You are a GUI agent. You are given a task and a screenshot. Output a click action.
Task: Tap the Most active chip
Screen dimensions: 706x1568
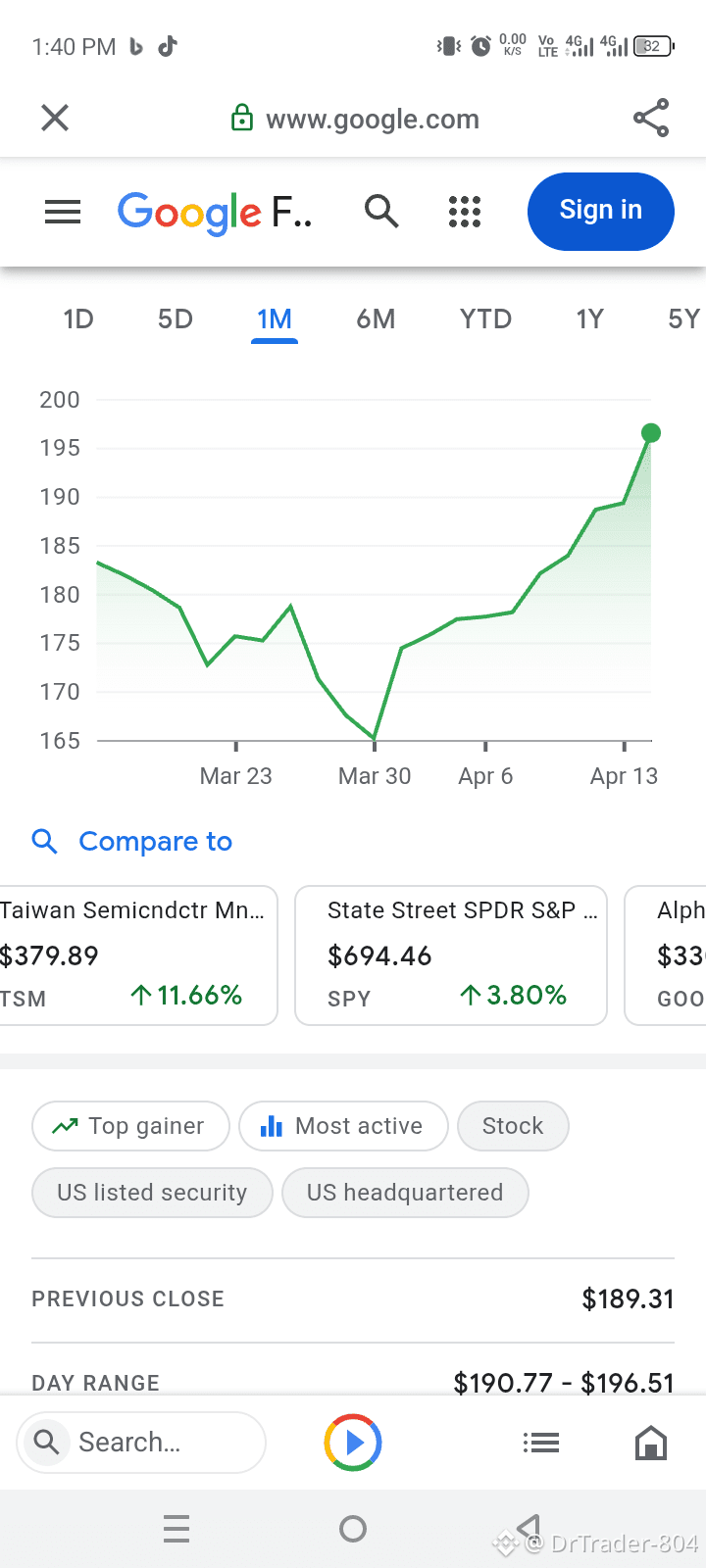pos(343,1126)
